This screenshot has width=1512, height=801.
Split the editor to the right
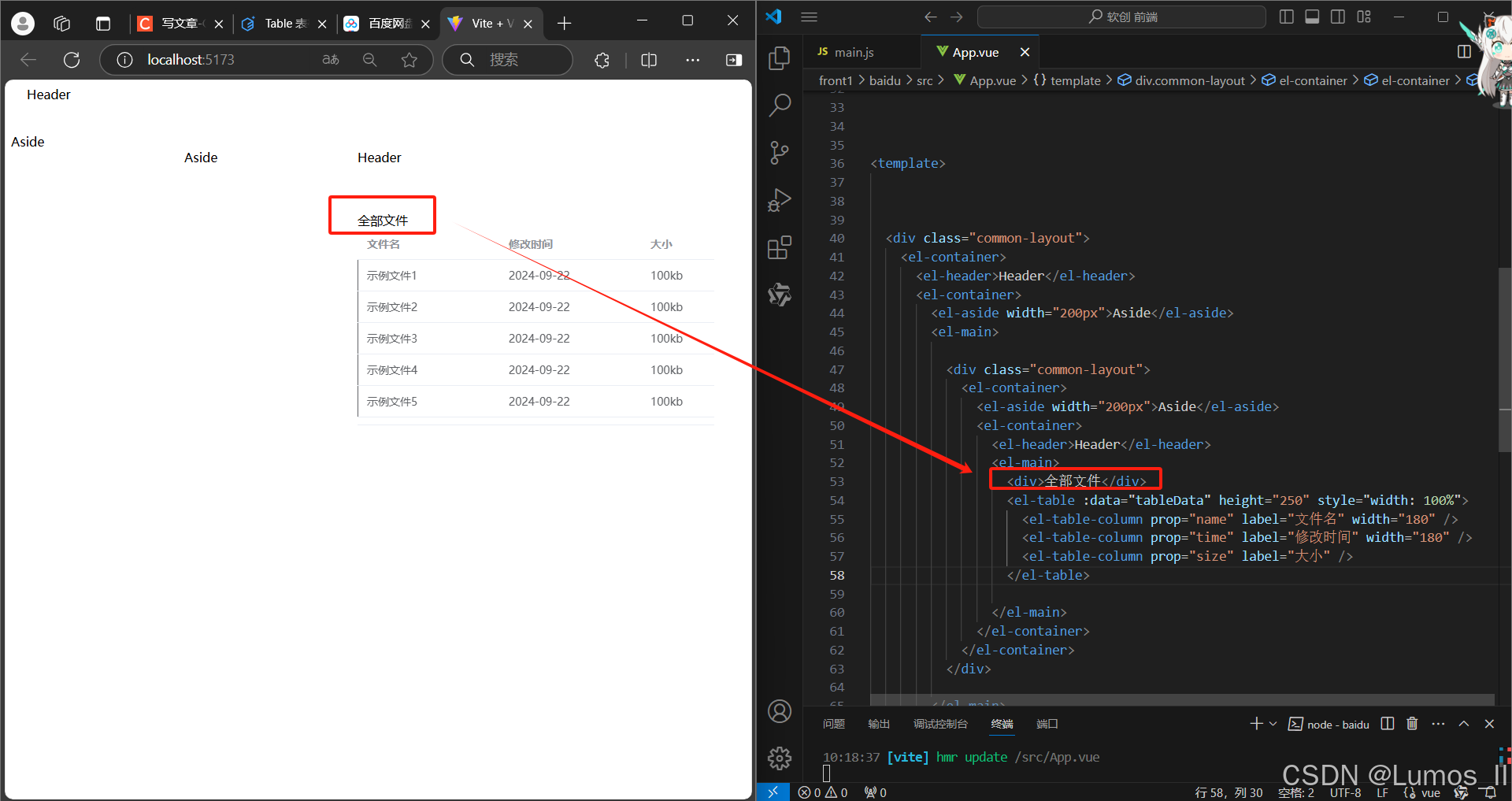pos(1464,51)
